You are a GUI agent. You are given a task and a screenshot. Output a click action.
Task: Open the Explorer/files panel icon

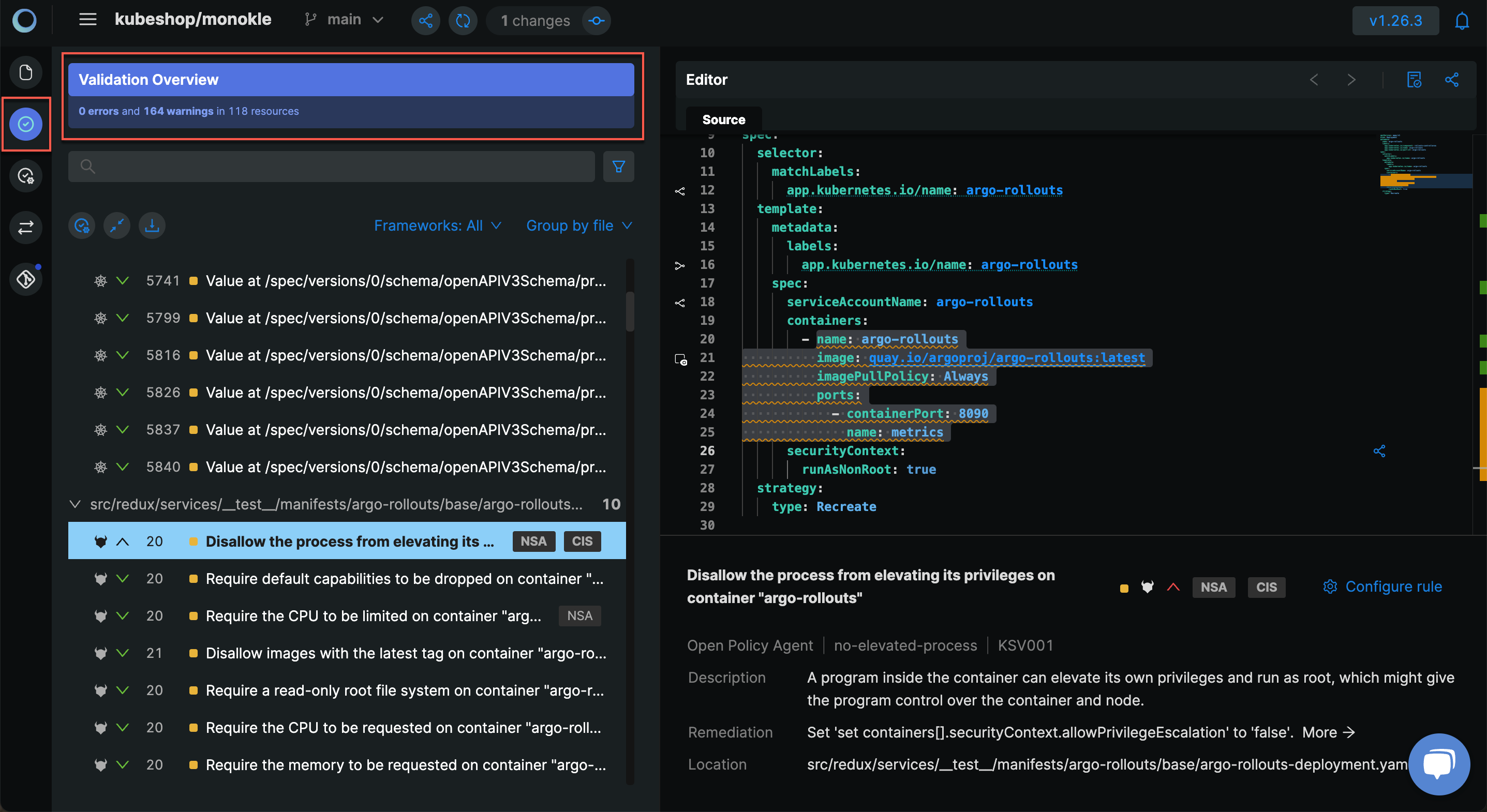tap(26, 72)
